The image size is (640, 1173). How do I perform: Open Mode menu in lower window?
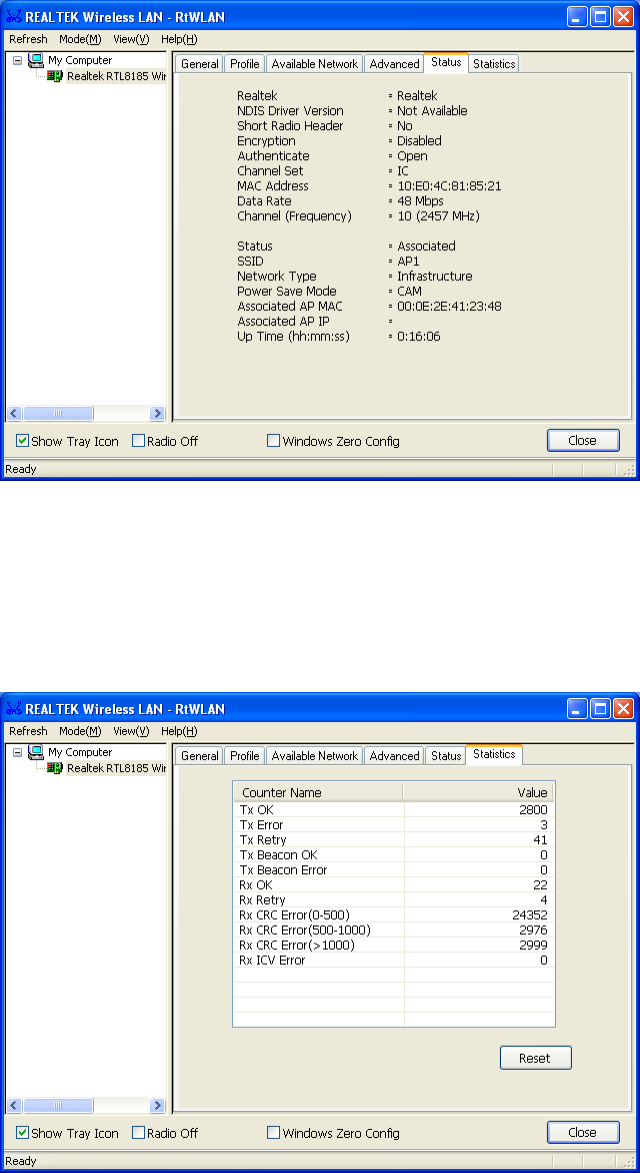point(80,731)
